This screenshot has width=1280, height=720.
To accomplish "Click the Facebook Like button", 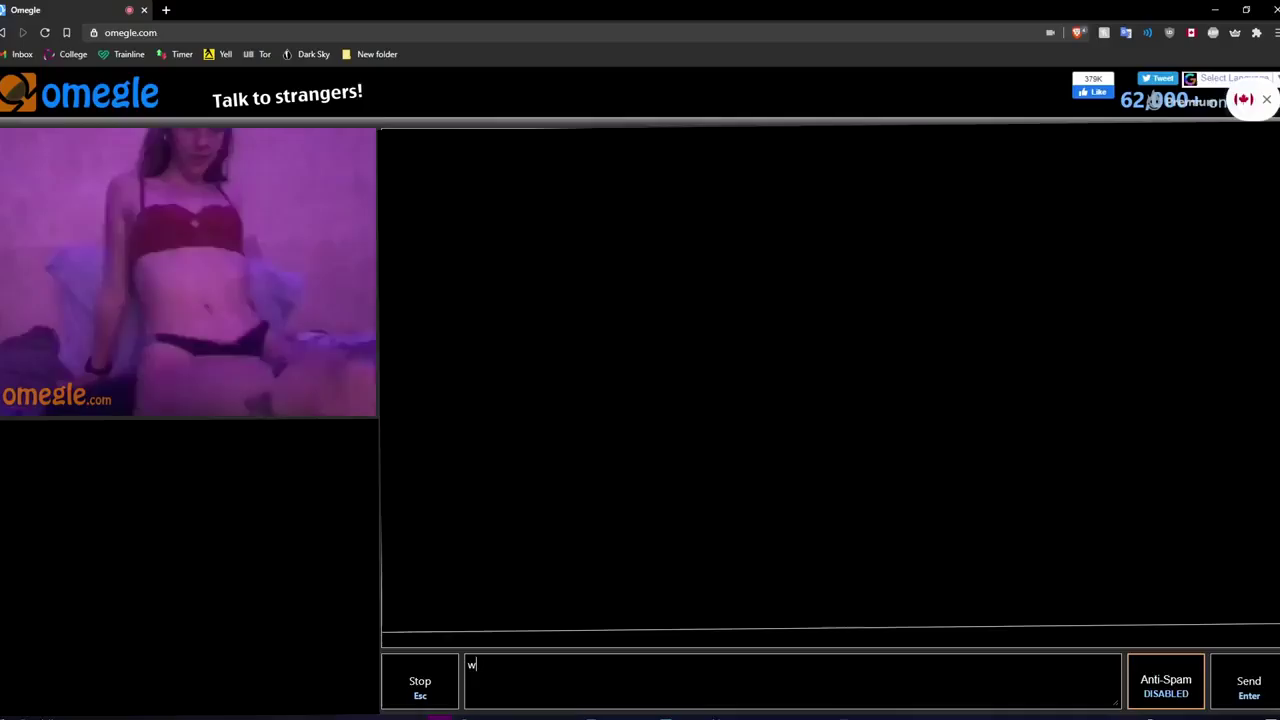I will pos(1093,92).
